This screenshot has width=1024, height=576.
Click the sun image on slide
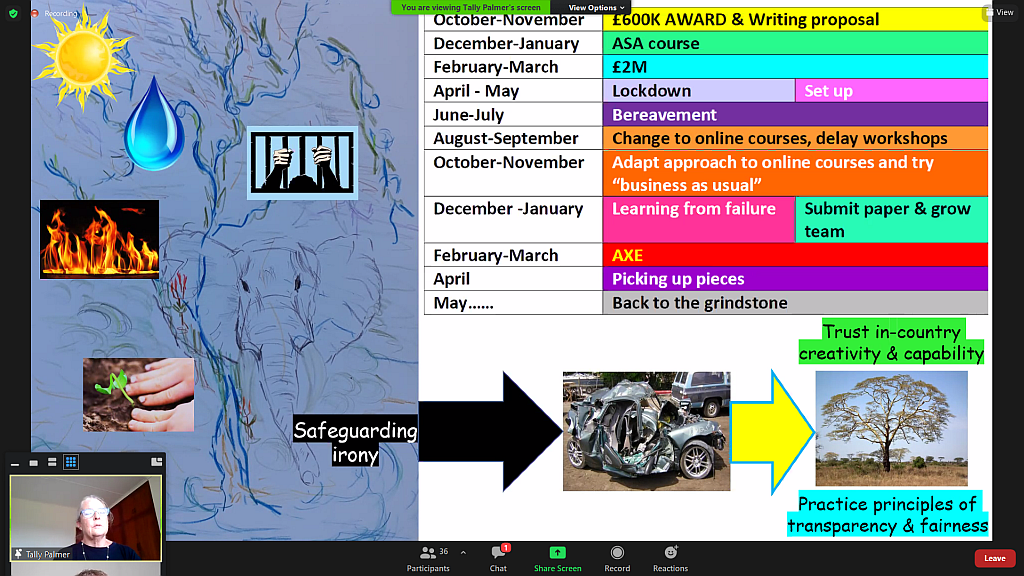pos(82,57)
